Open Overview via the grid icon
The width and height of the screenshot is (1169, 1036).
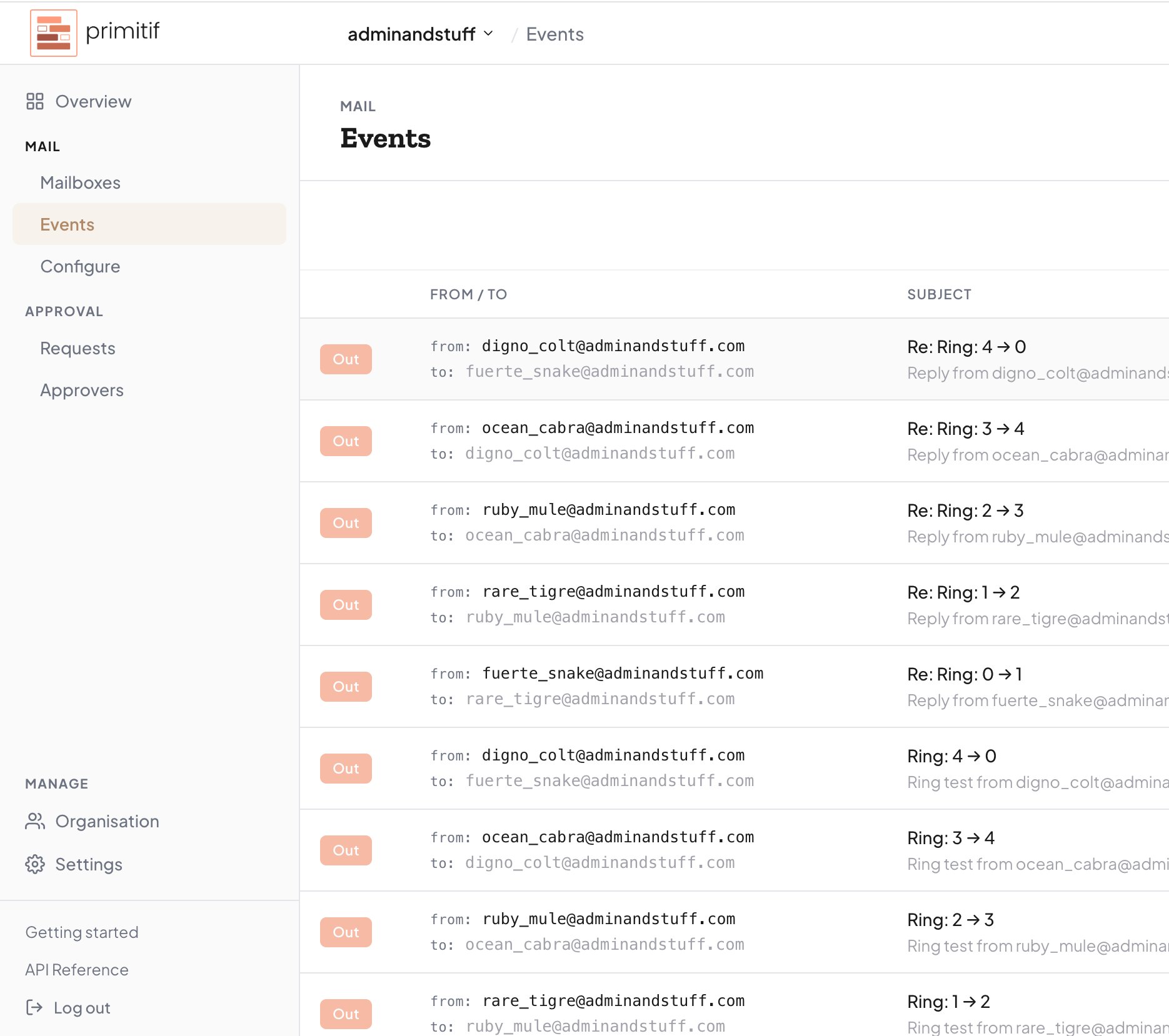36,101
